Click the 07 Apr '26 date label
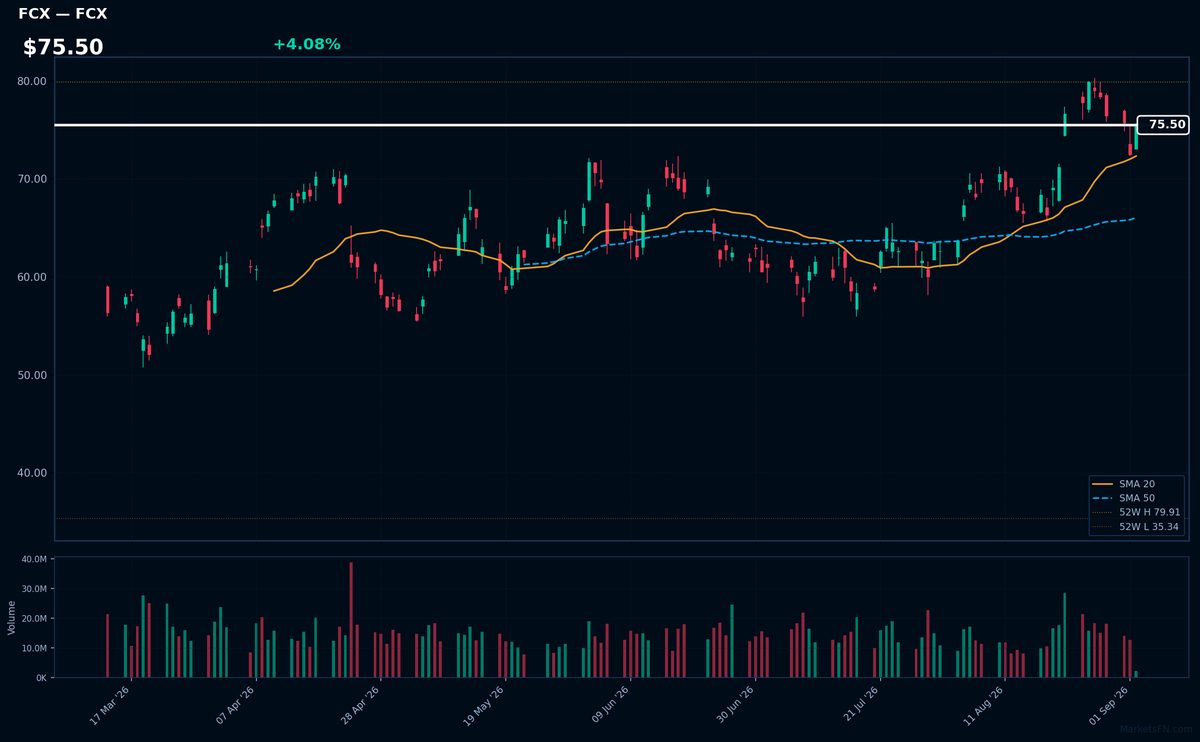This screenshot has width=1200, height=742. [x=236, y=704]
